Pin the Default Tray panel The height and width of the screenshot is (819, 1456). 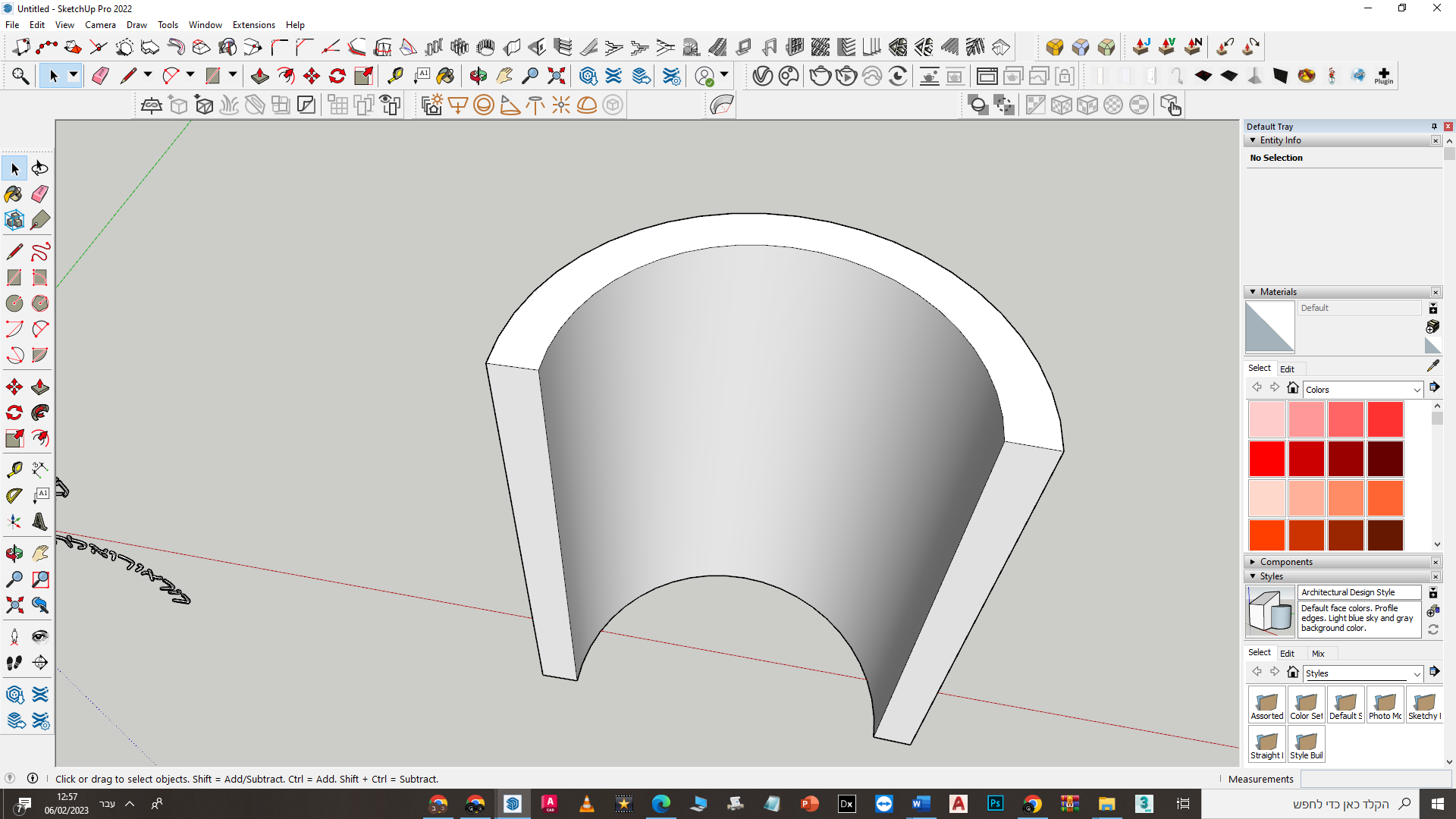[1434, 127]
